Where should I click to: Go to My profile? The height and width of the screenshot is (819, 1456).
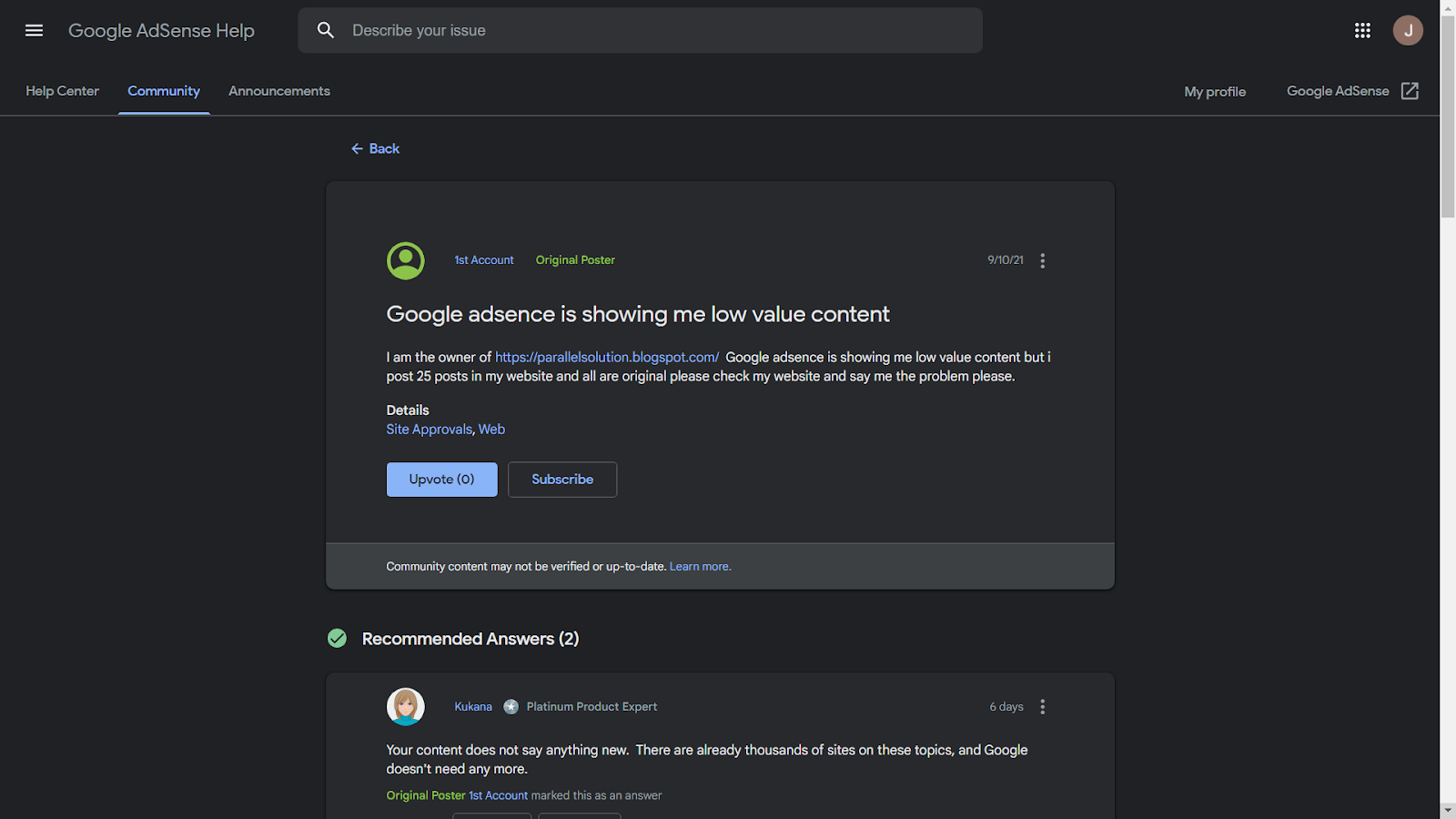[1215, 91]
